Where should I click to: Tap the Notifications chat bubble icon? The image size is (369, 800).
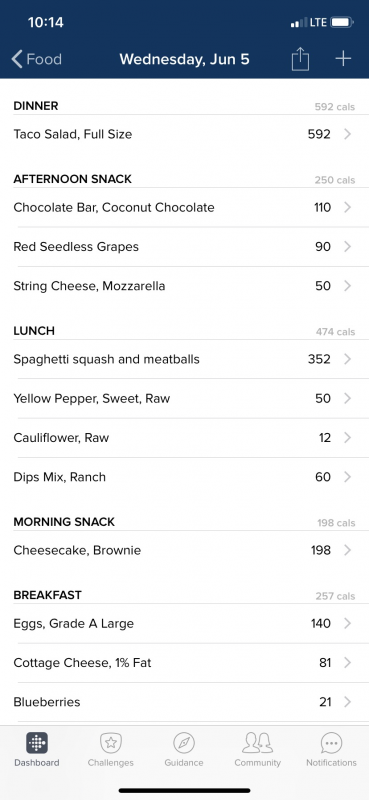click(x=331, y=743)
